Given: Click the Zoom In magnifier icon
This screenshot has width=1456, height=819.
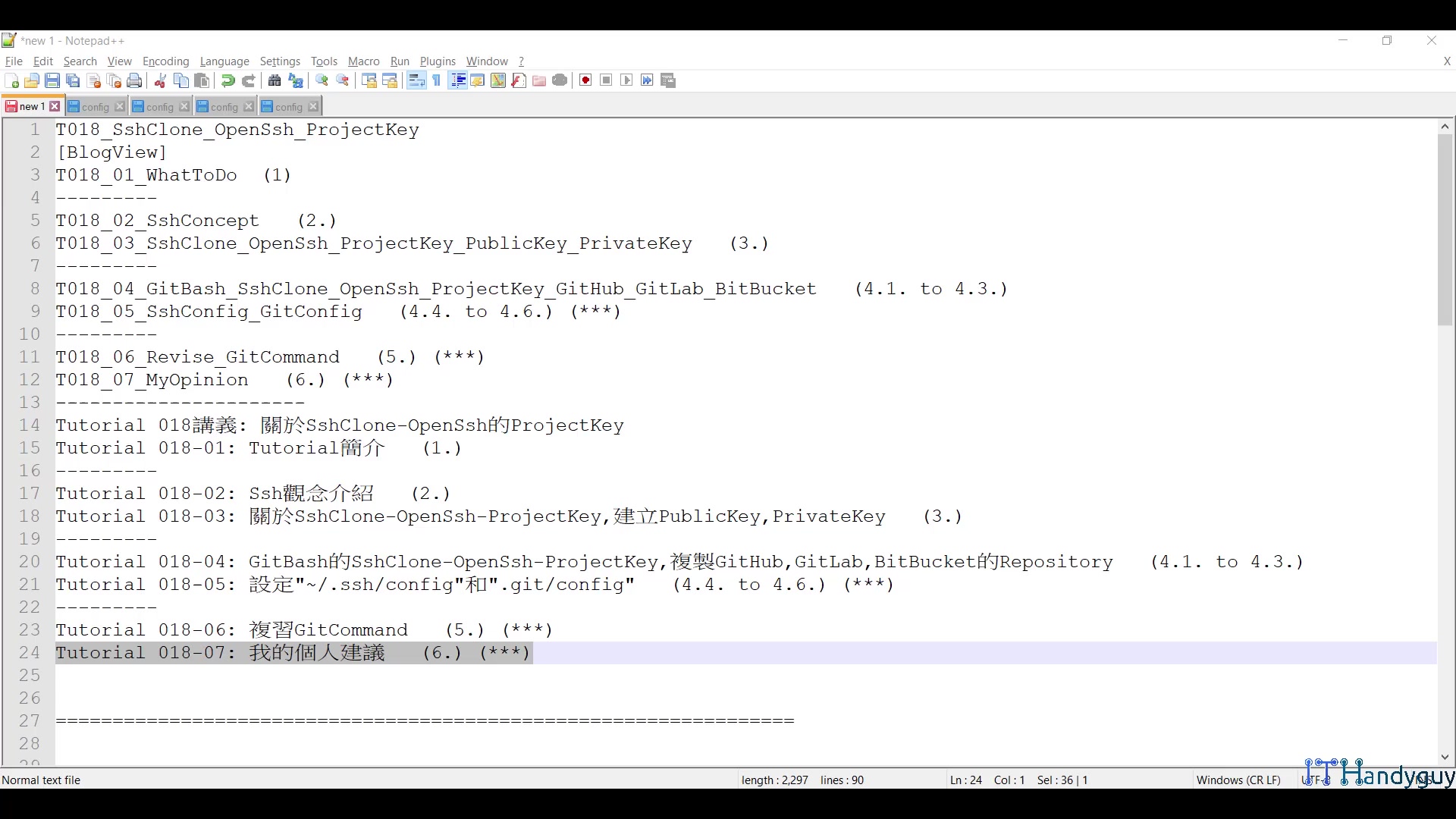Looking at the screenshot, I should point(322,80).
